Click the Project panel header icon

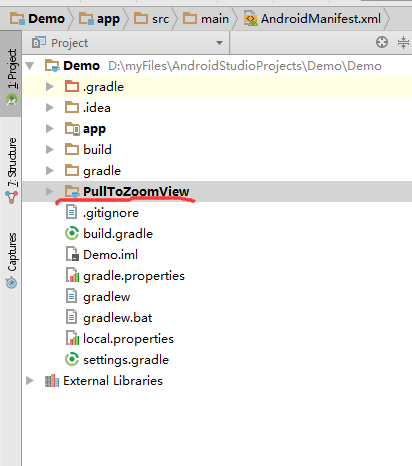coord(39,42)
